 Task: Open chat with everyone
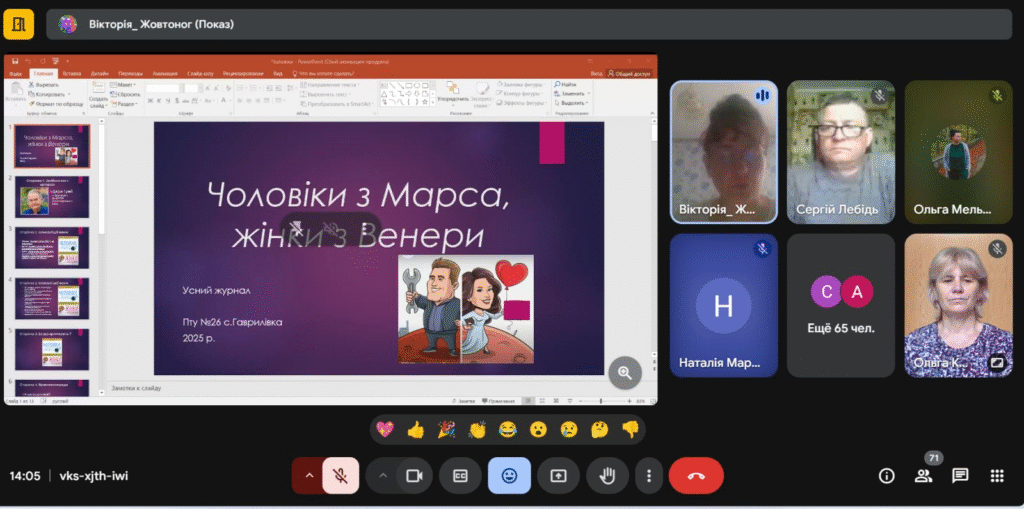click(x=960, y=476)
